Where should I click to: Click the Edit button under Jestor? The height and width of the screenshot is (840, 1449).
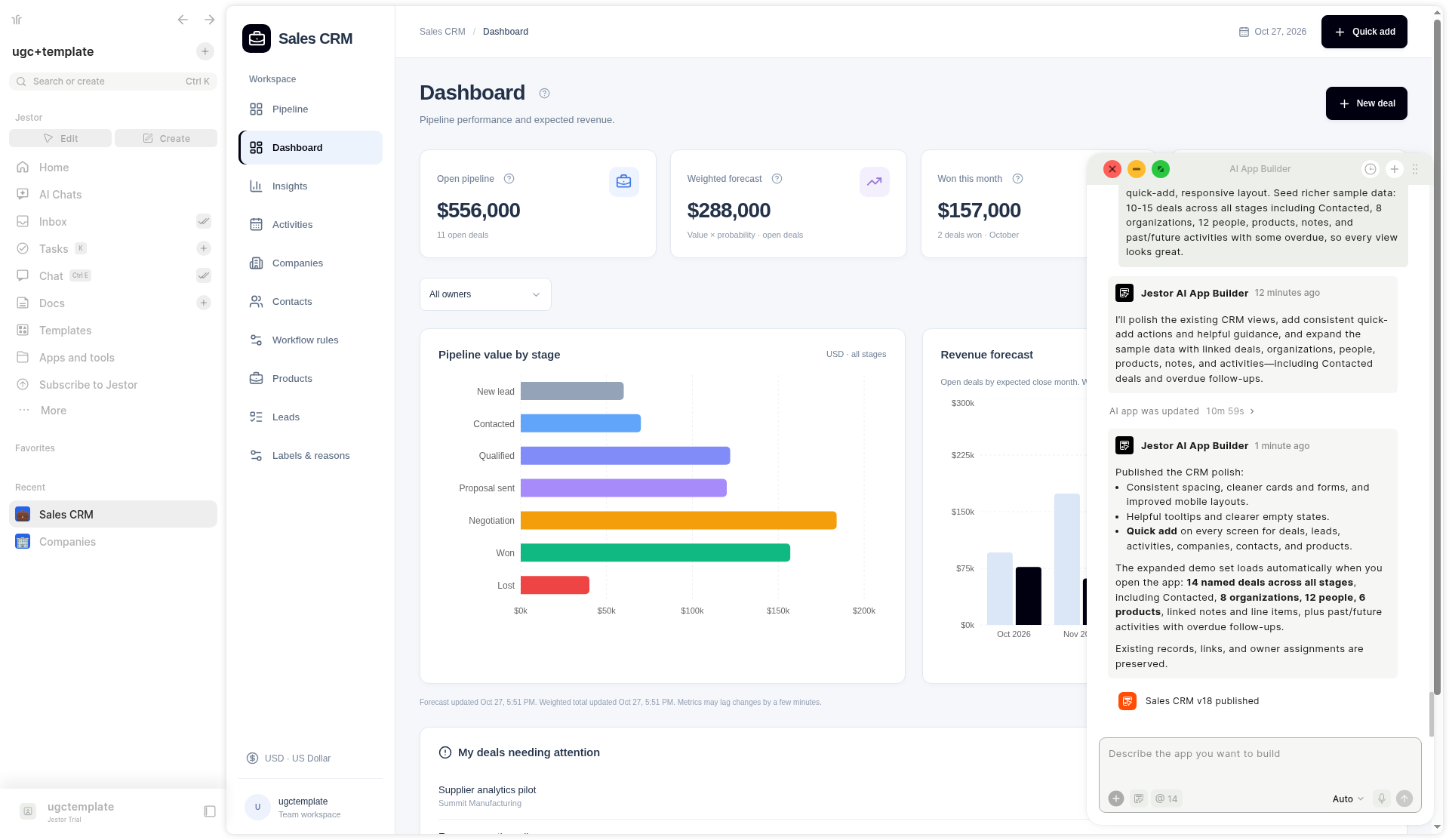[x=60, y=138]
